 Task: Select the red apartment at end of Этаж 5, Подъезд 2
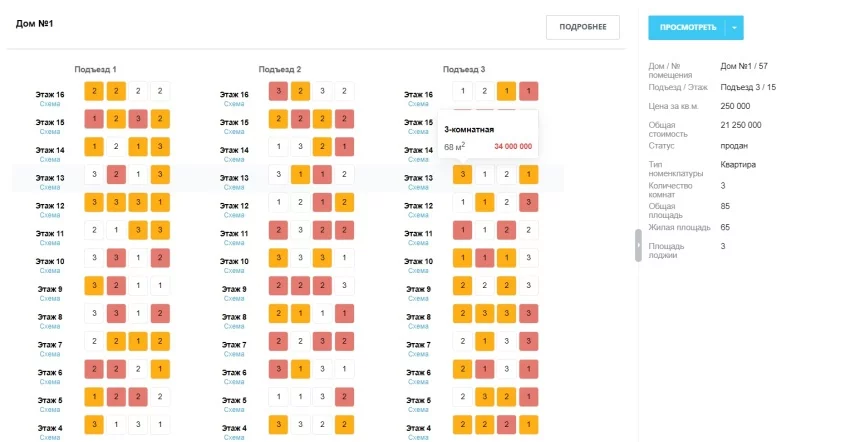344,397
